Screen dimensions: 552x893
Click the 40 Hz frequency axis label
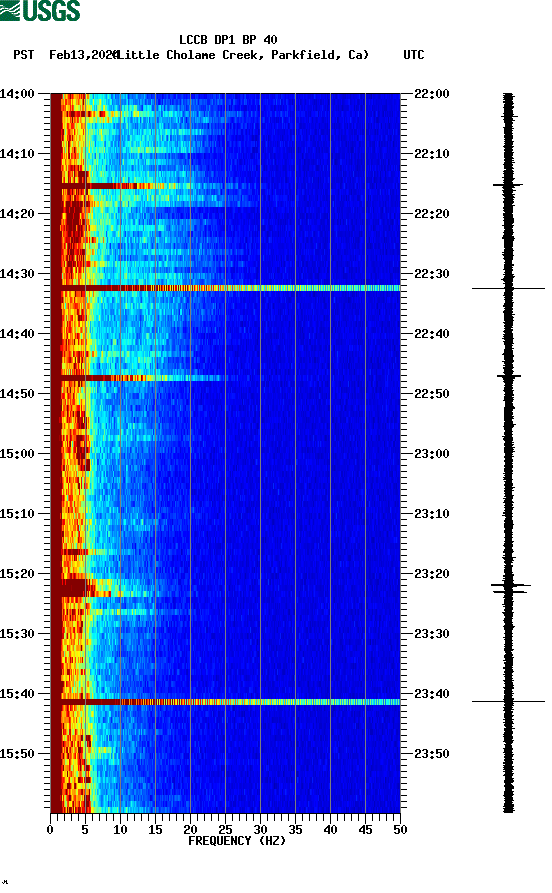click(330, 830)
